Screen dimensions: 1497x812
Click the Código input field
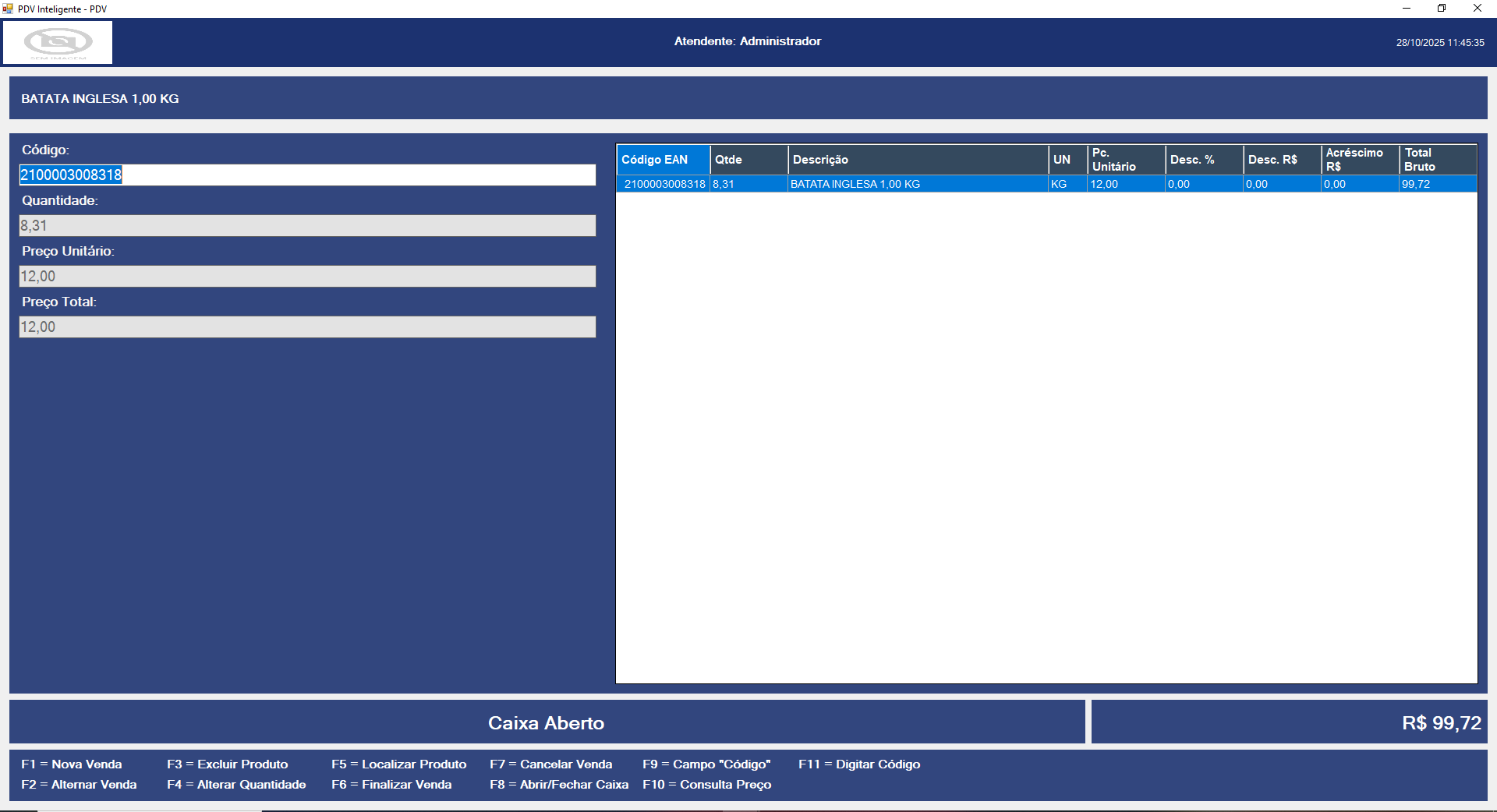point(307,175)
